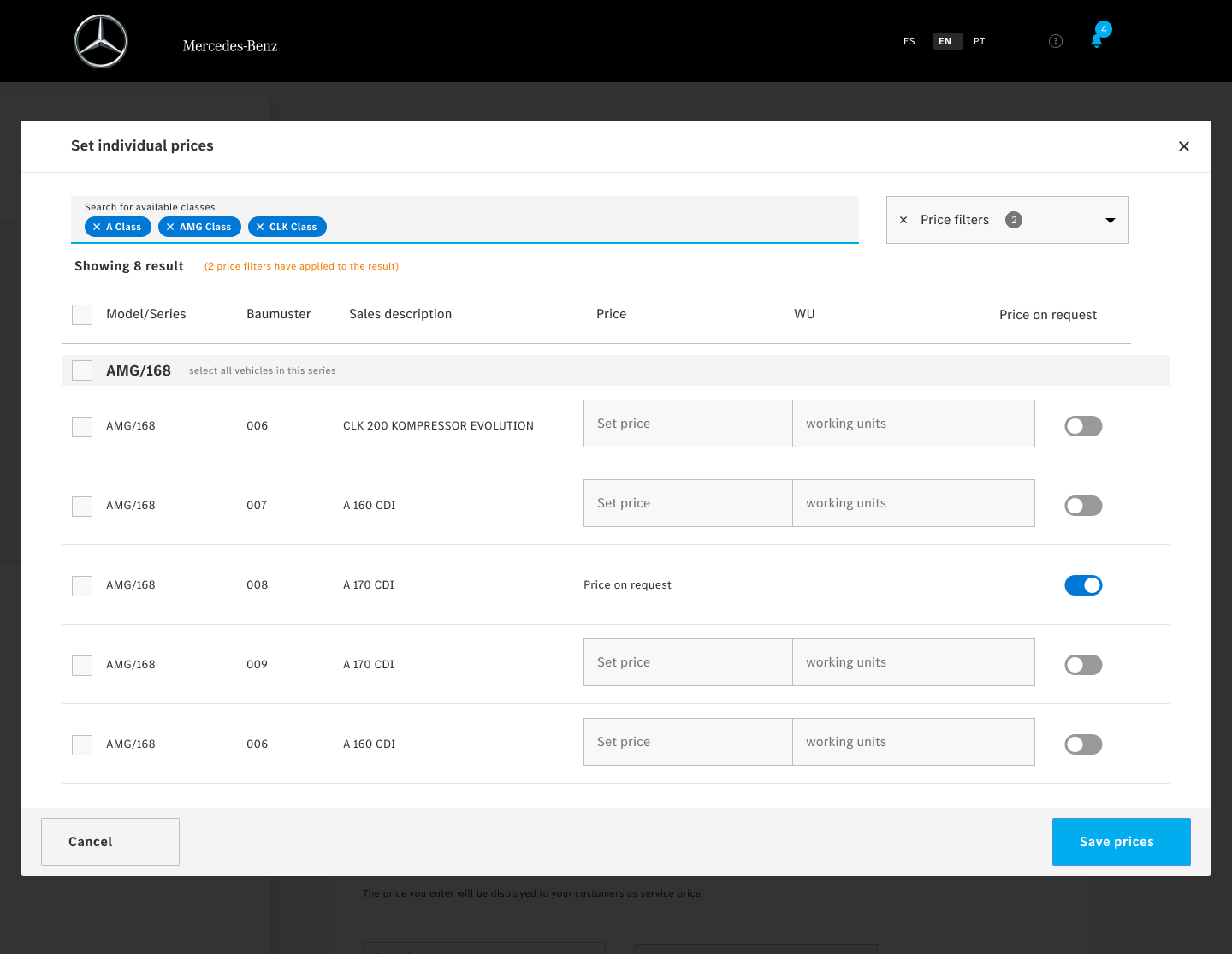Close the Set individual prices dialog
The image size is (1232, 954).
click(1184, 146)
